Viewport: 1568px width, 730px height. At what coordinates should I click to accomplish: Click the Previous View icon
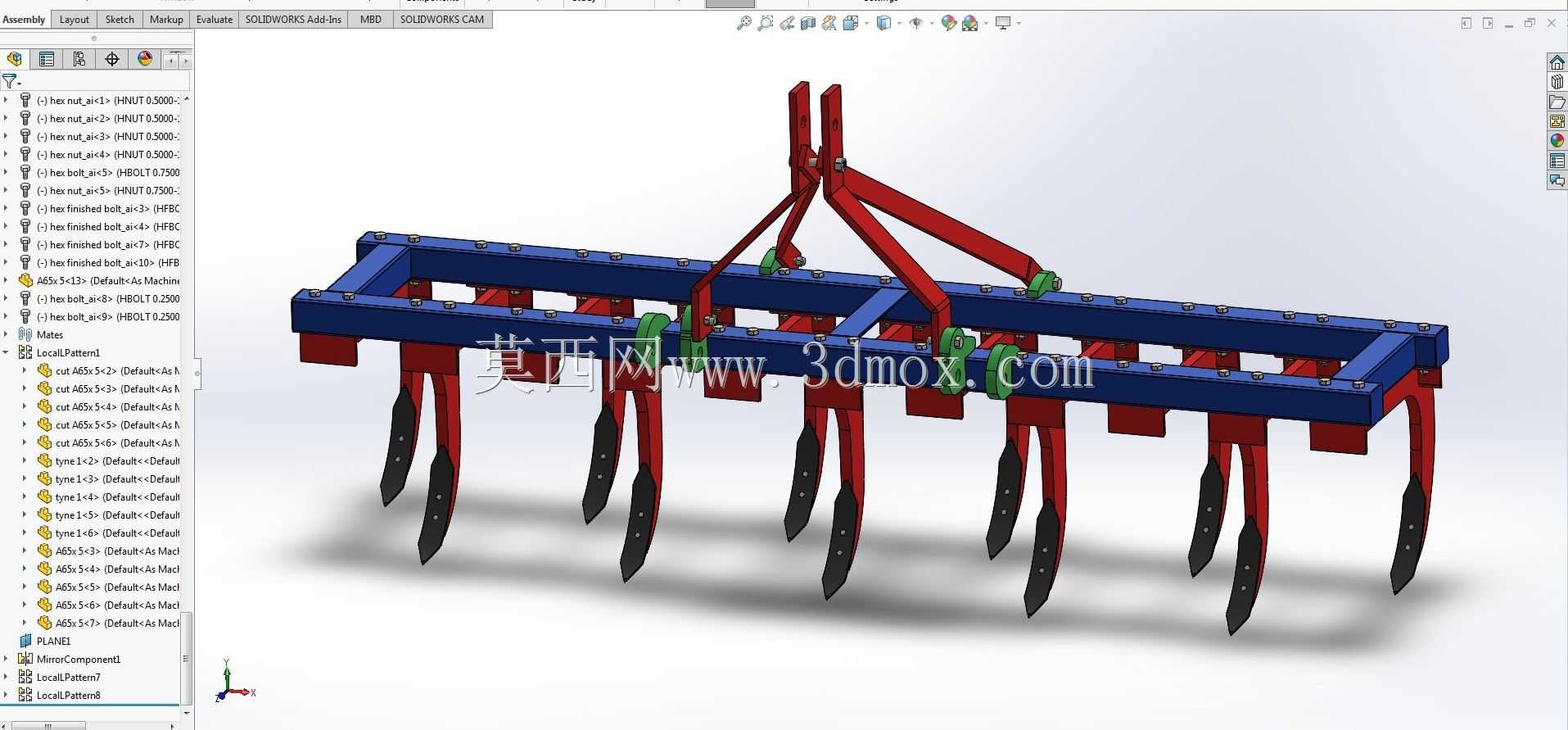(787, 23)
